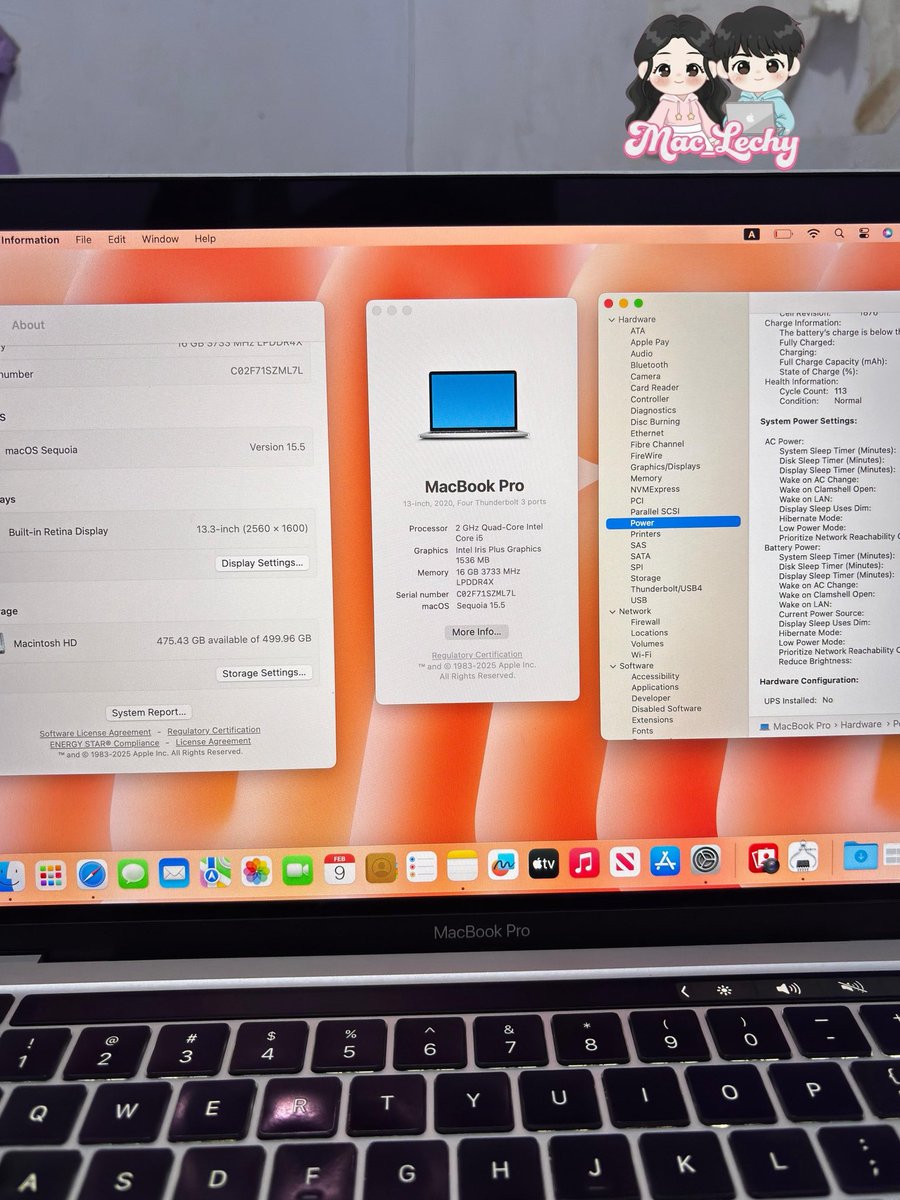
Task: Open the Music app in the Dock
Action: coord(584,862)
